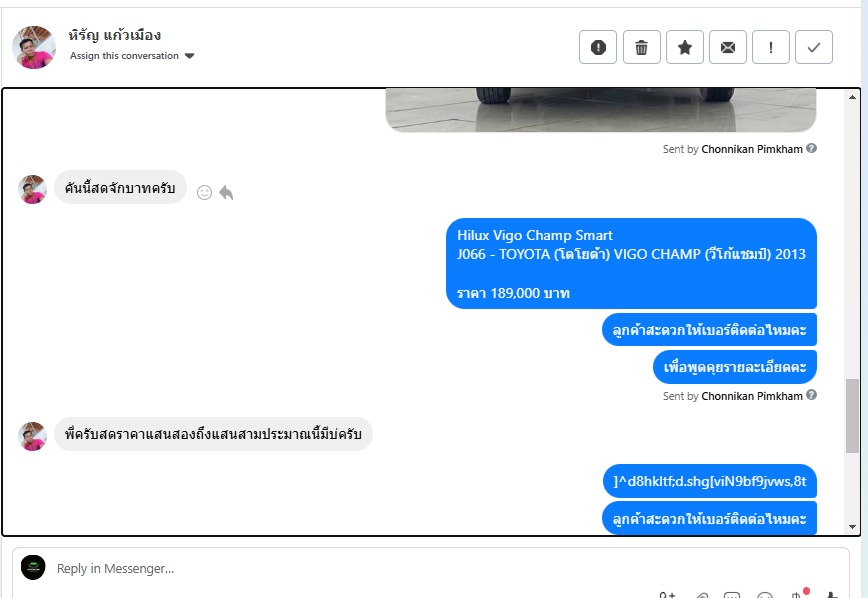Viewport: 868px width, 598px height.
Task: Flag the conversation with the exclamation mark button
Action: 771,47
